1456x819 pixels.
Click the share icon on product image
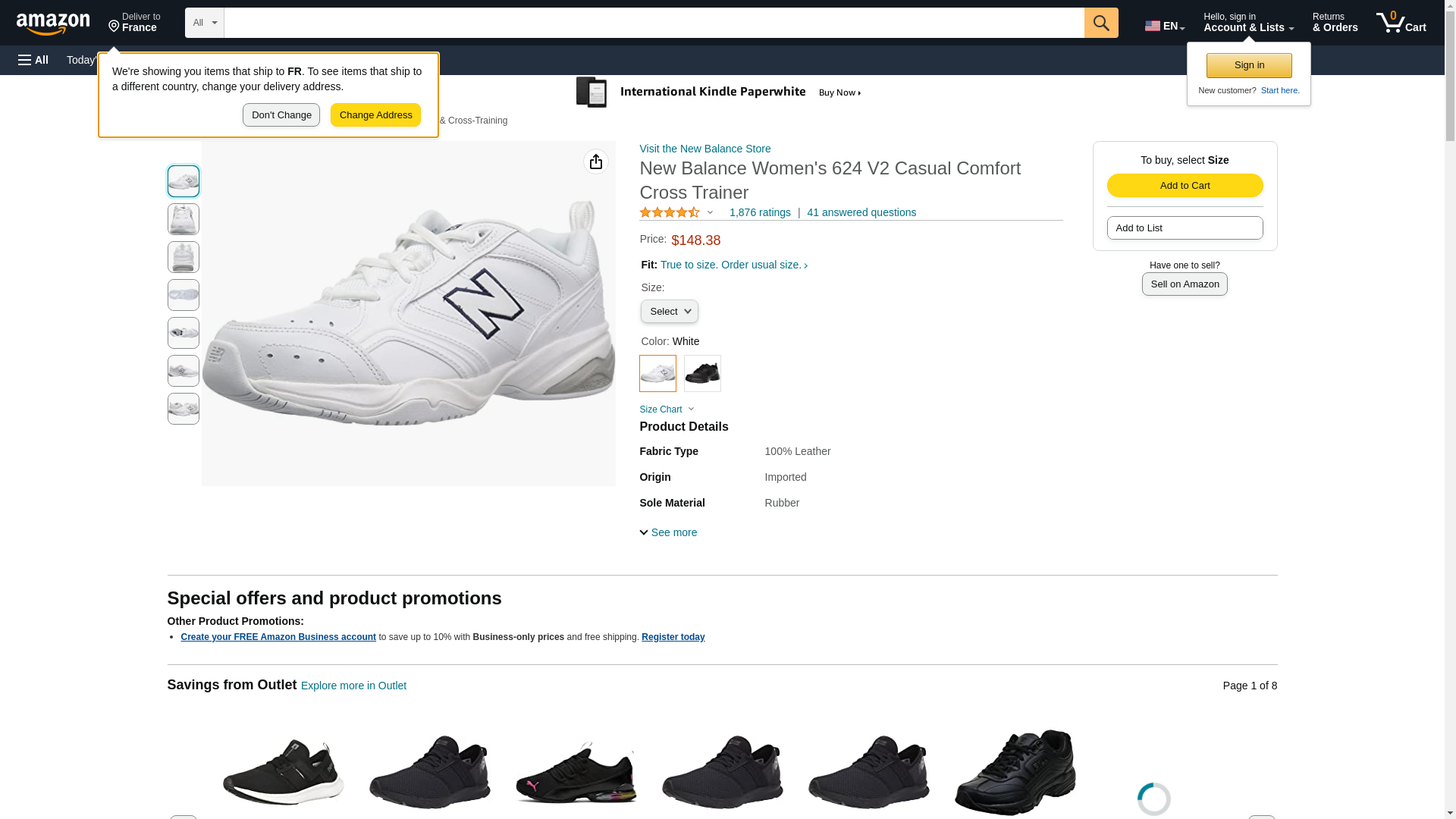596,162
